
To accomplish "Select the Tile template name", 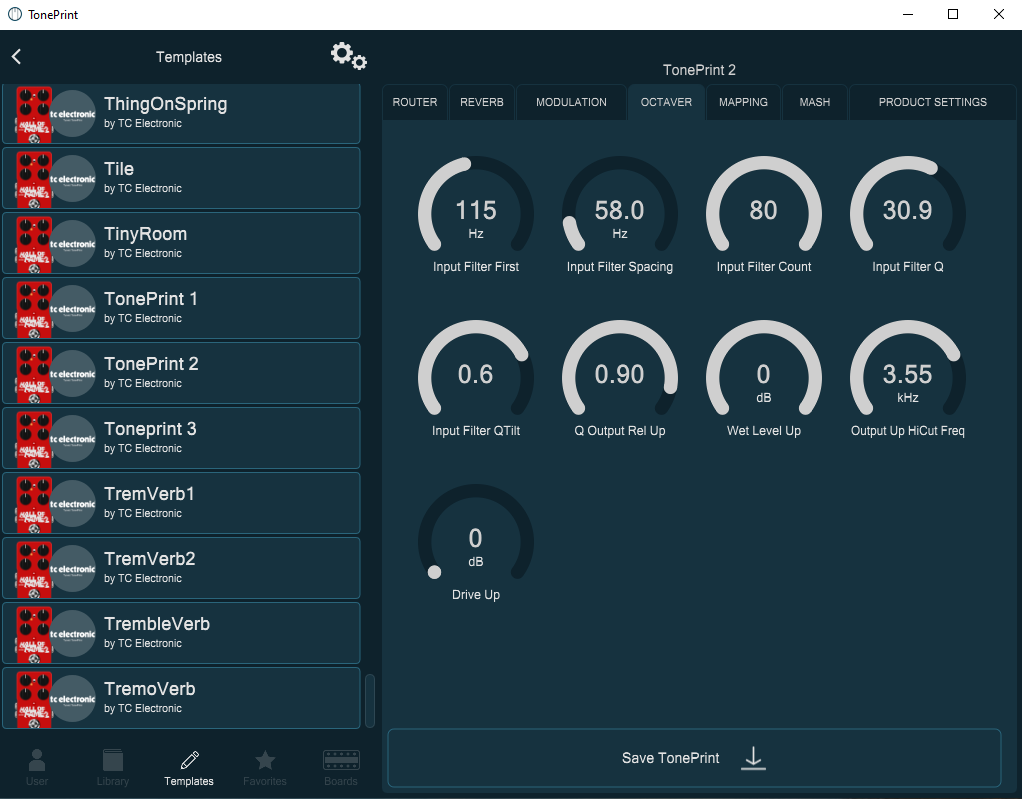I will pos(119,169).
